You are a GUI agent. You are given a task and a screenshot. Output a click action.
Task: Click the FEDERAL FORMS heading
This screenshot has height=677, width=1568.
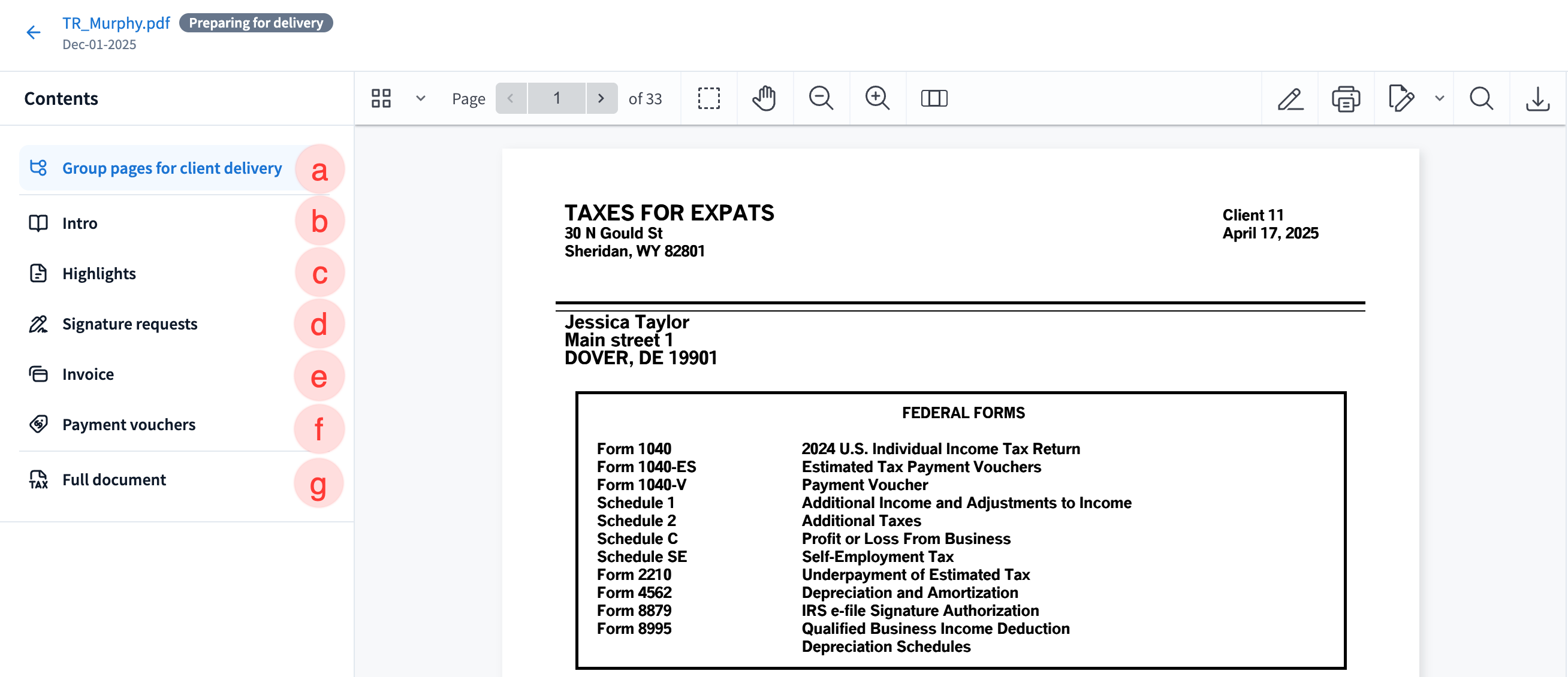pos(964,413)
